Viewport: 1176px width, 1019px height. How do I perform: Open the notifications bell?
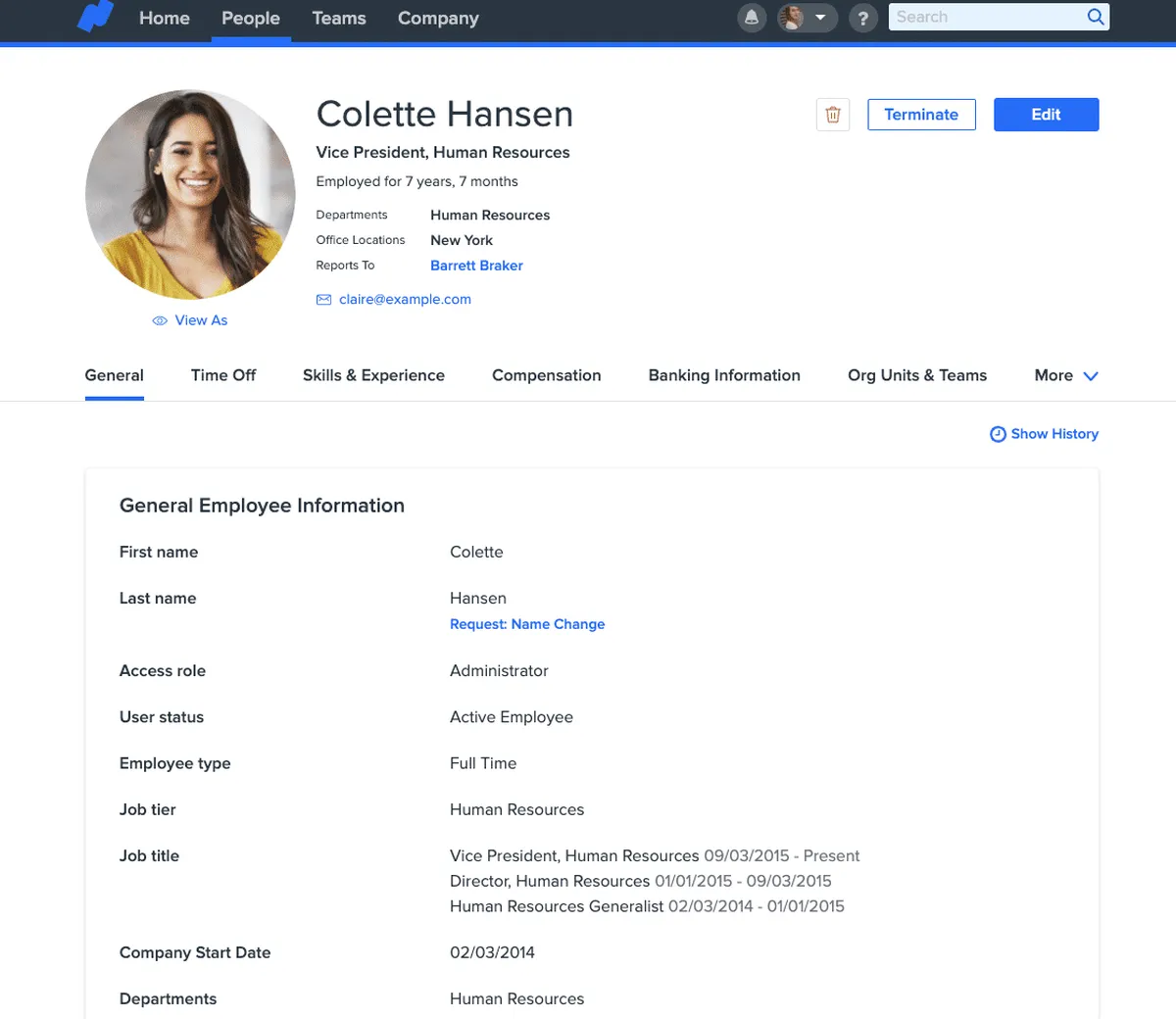coord(752,18)
